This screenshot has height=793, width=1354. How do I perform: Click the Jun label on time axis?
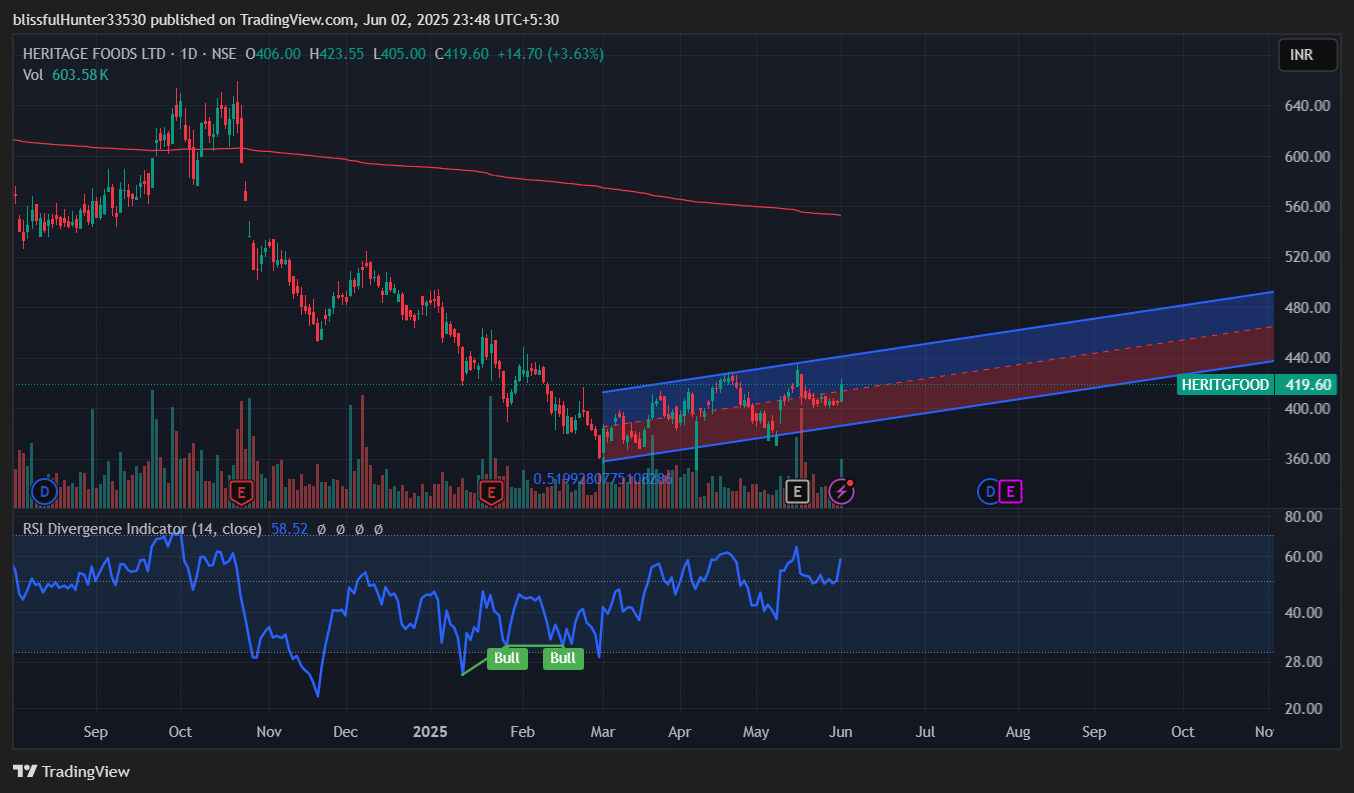(841, 732)
